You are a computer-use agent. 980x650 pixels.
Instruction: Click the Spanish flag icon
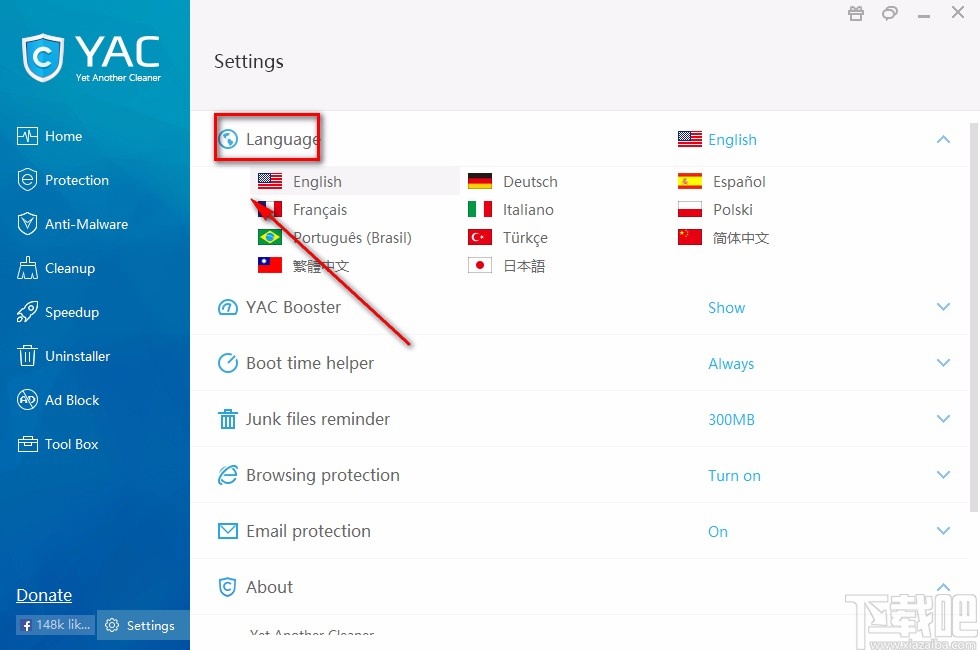[689, 181]
